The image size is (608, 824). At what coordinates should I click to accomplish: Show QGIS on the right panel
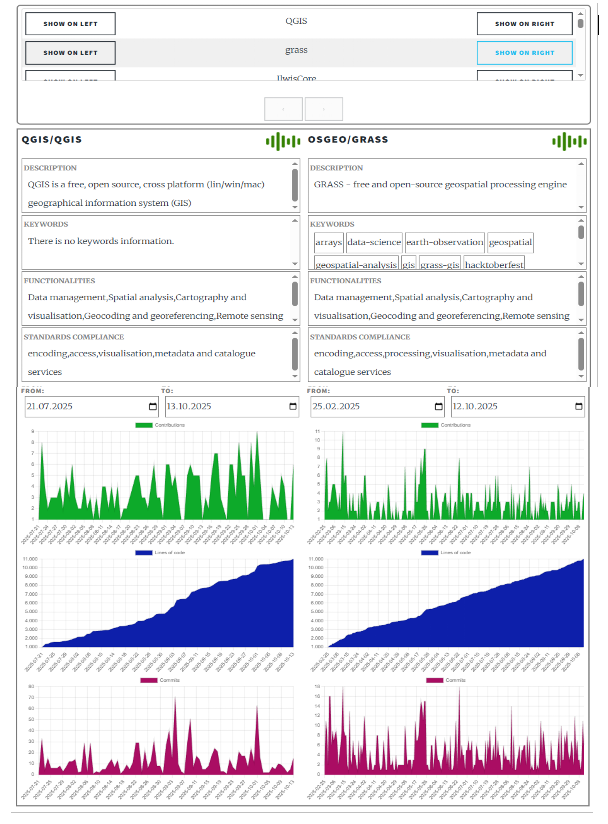tap(525, 24)
